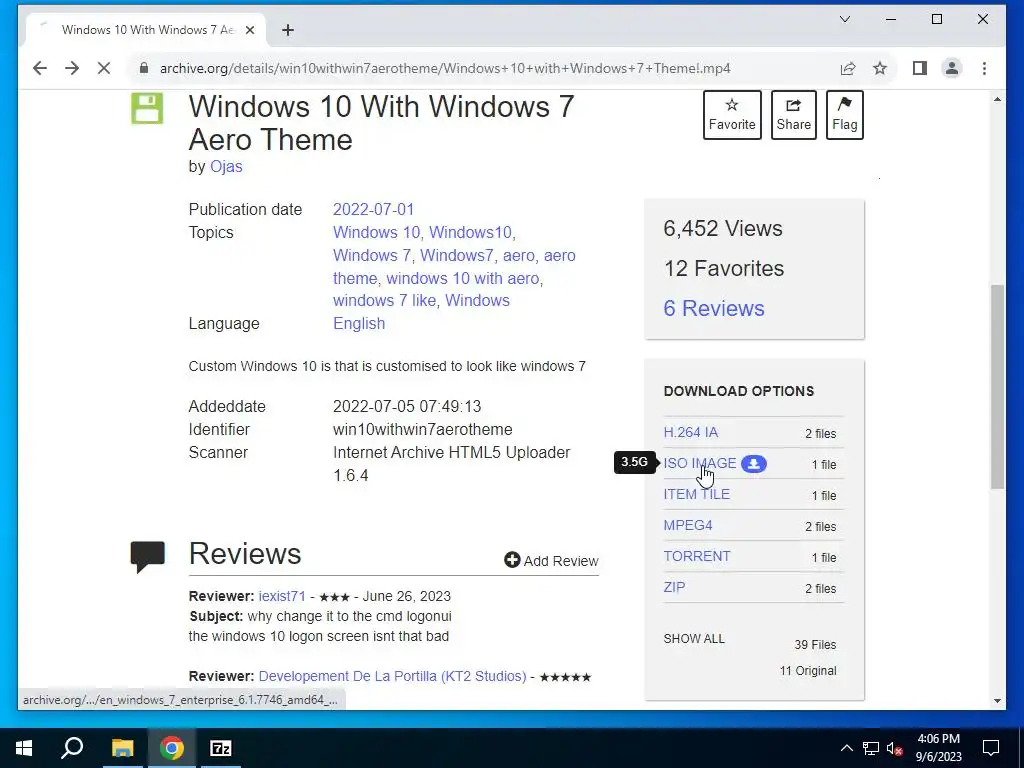Close the Windows 10 With Windows 7 tab
The width and height of the screenshot is (1024, 768).
(x=249, y=30)
